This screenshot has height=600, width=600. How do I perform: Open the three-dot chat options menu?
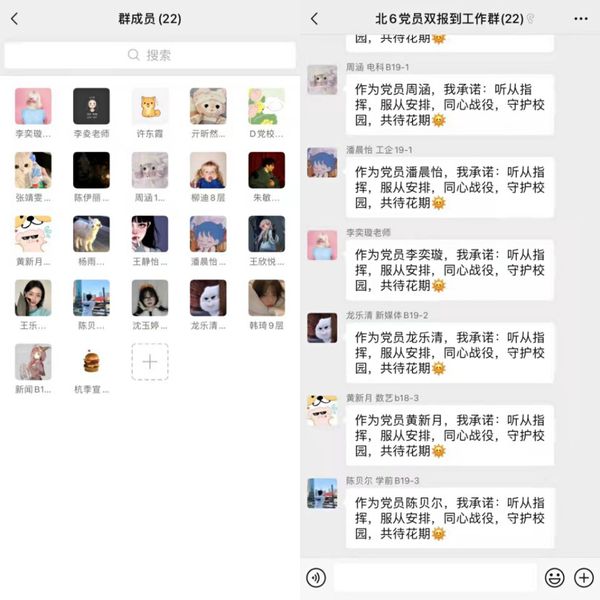[580, 18]
